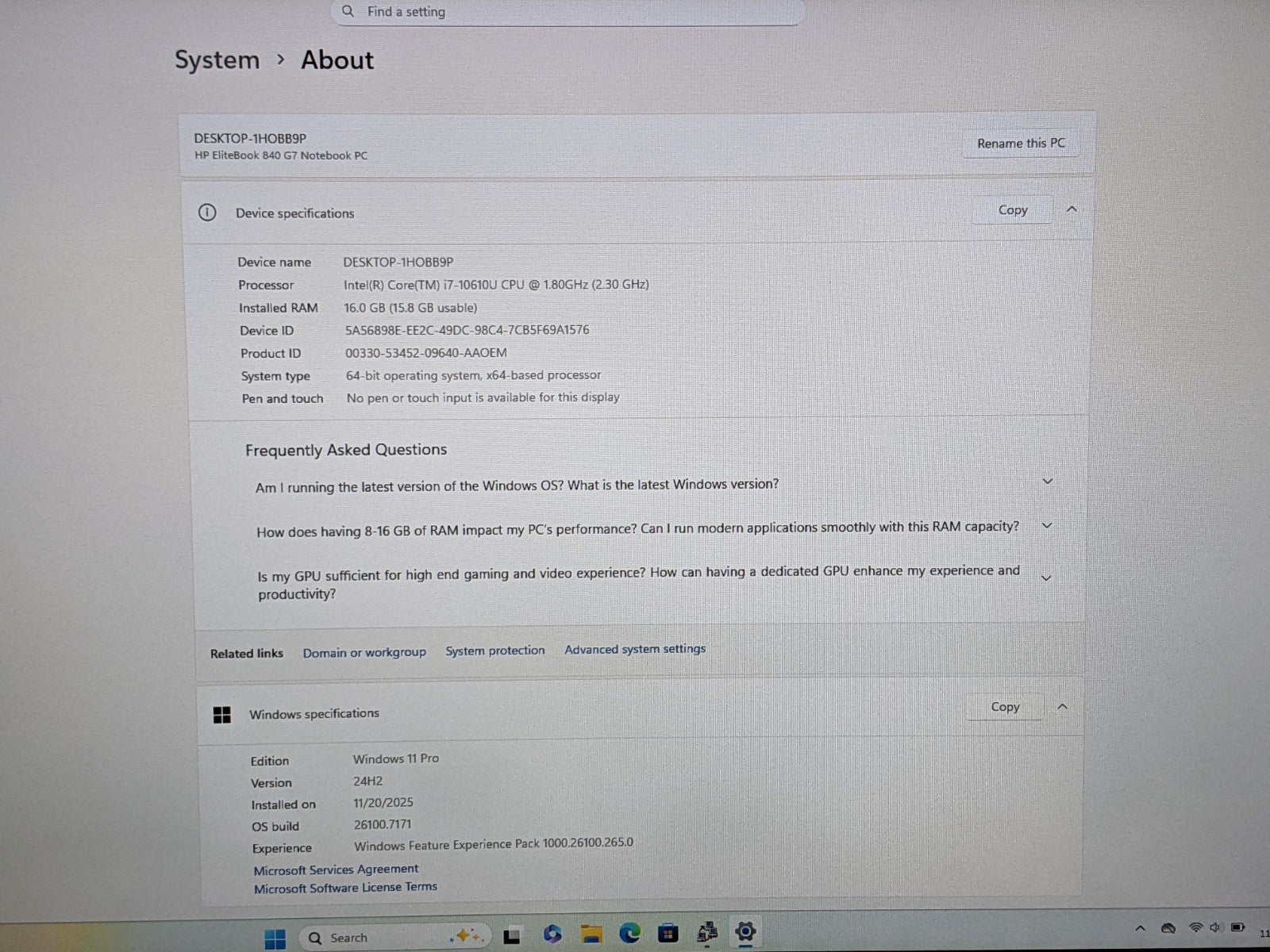
Task: Expand the GPU gaming FAQ question
Action: click(1046, 578)
